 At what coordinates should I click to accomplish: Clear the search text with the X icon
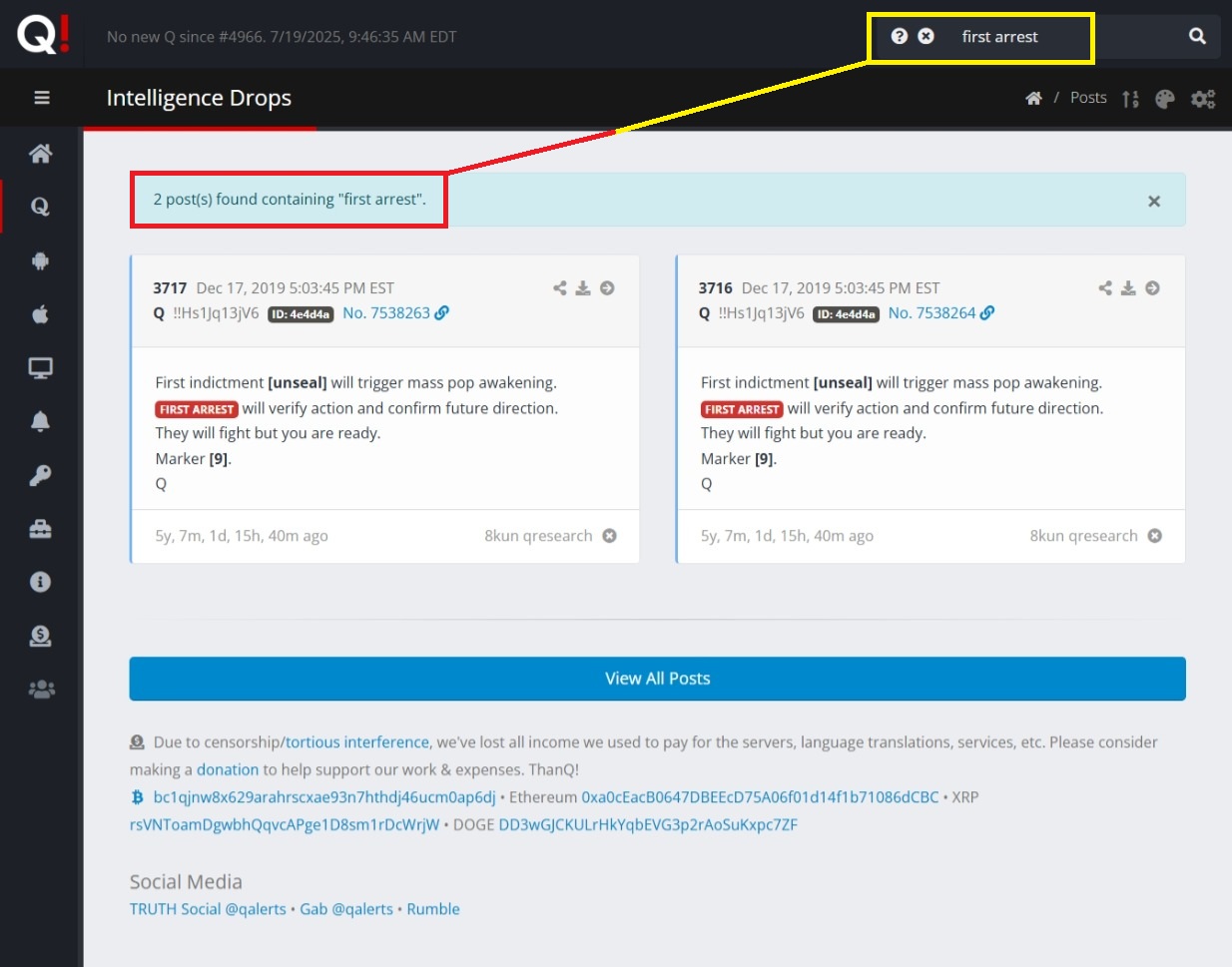[926, 36]
